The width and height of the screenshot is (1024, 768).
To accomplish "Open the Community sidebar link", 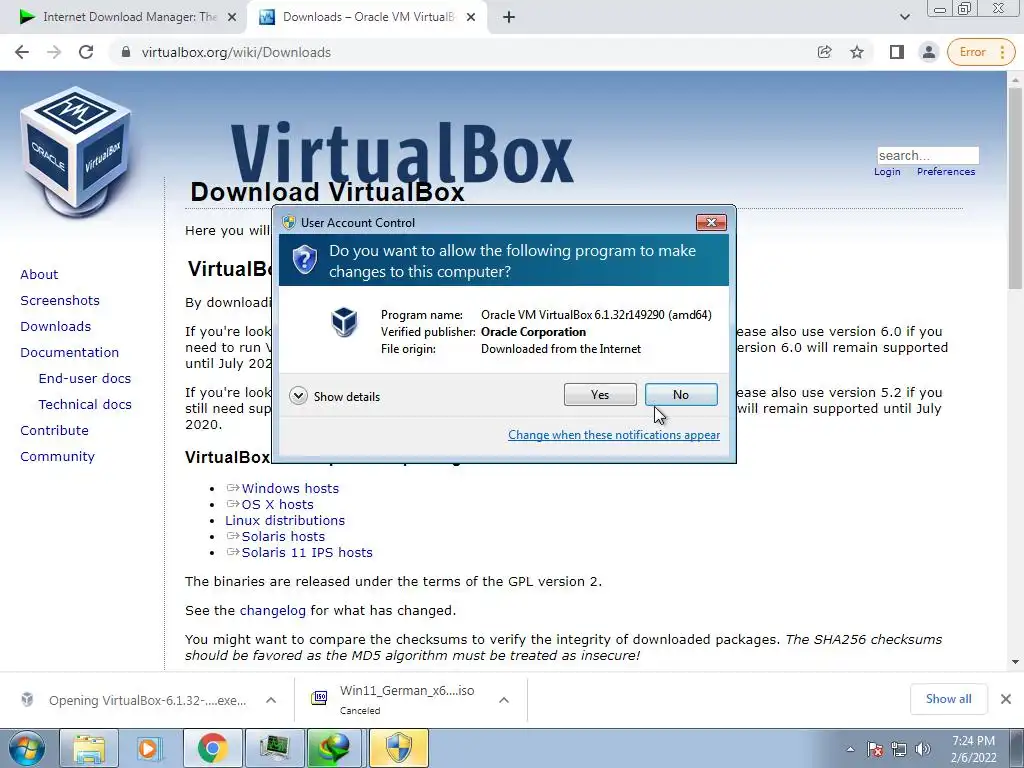I will [x=57, y=457].
